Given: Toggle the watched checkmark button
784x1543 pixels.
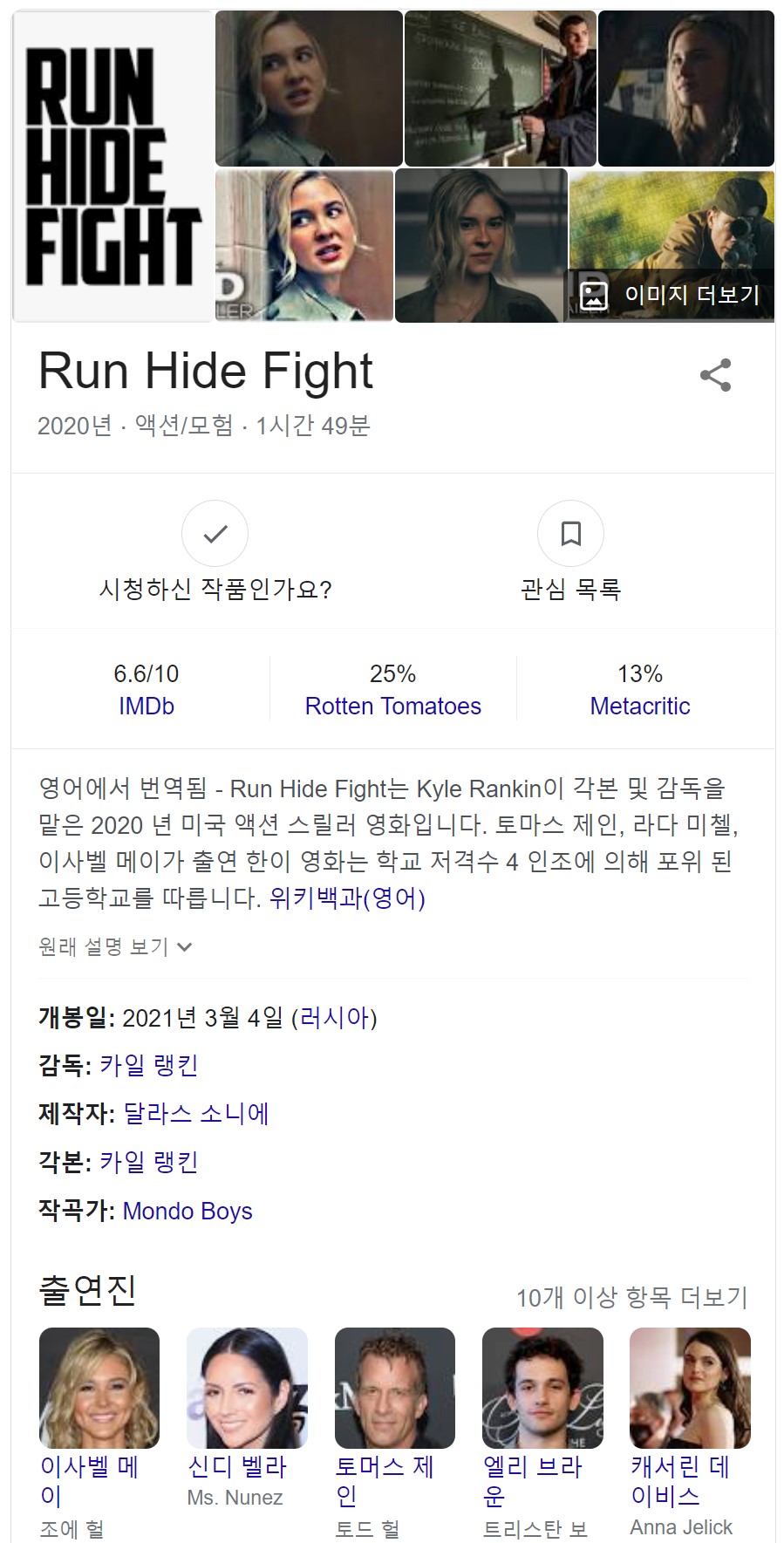Looking at the screenshot, I should click(215, 534).
